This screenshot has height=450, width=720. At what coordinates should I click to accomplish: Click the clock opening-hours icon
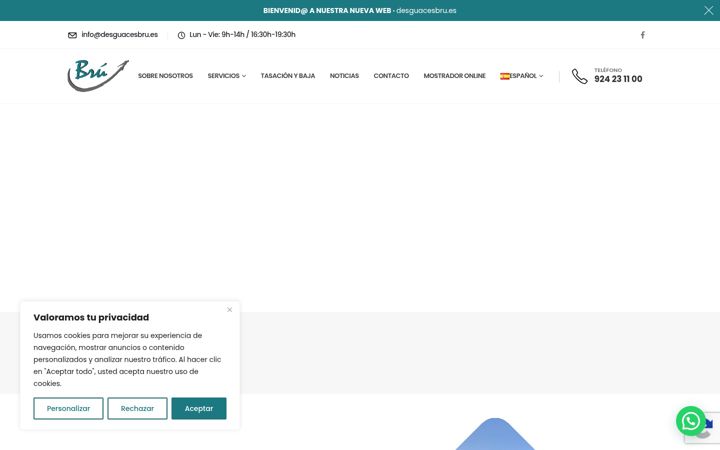(x=181, y=35)
